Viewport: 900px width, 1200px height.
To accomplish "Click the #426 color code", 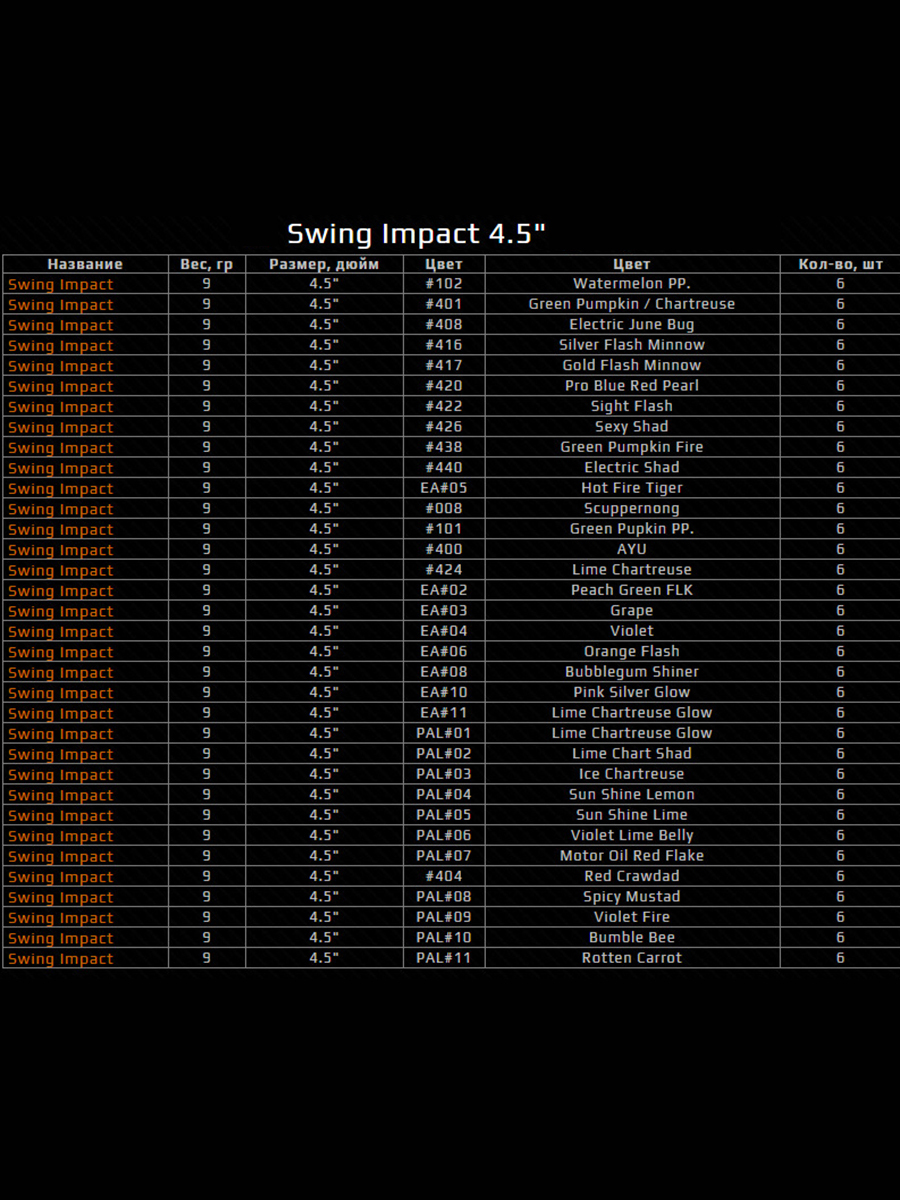I will click(x=444, y=427).
